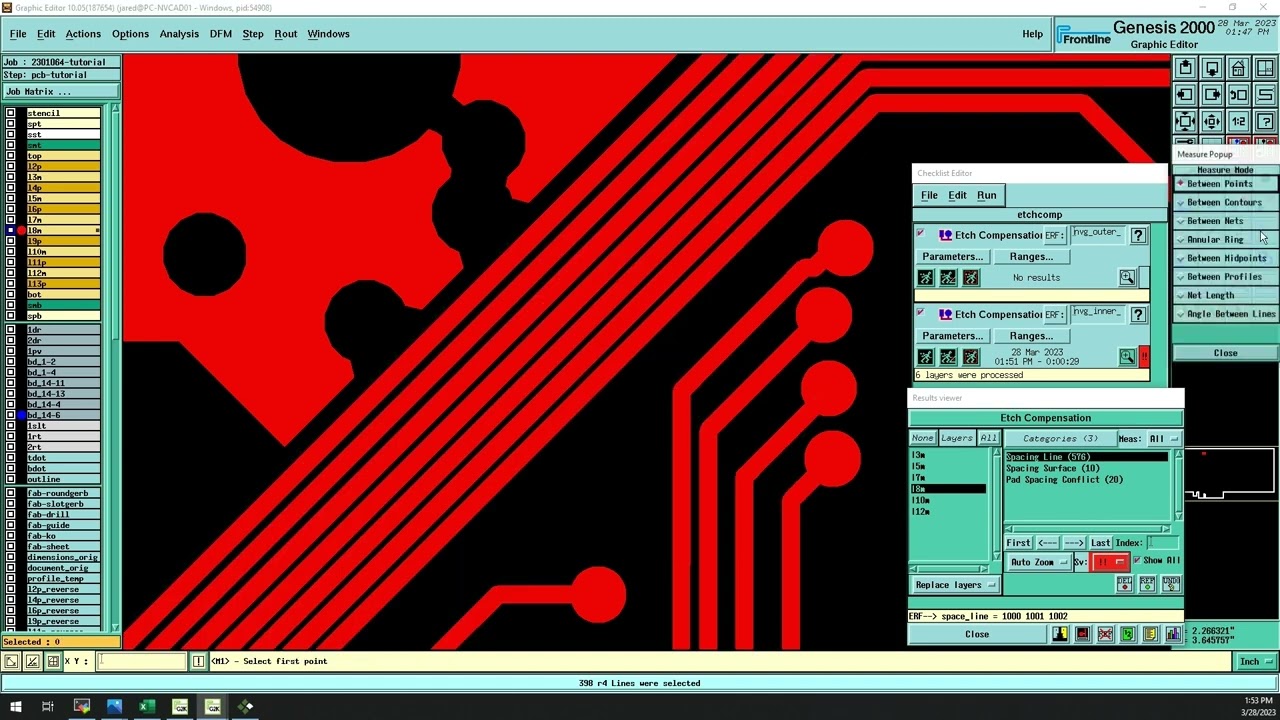Open Meas All dropdown
This screenshot has width=1280, height=720.
tap(1162, 439)
